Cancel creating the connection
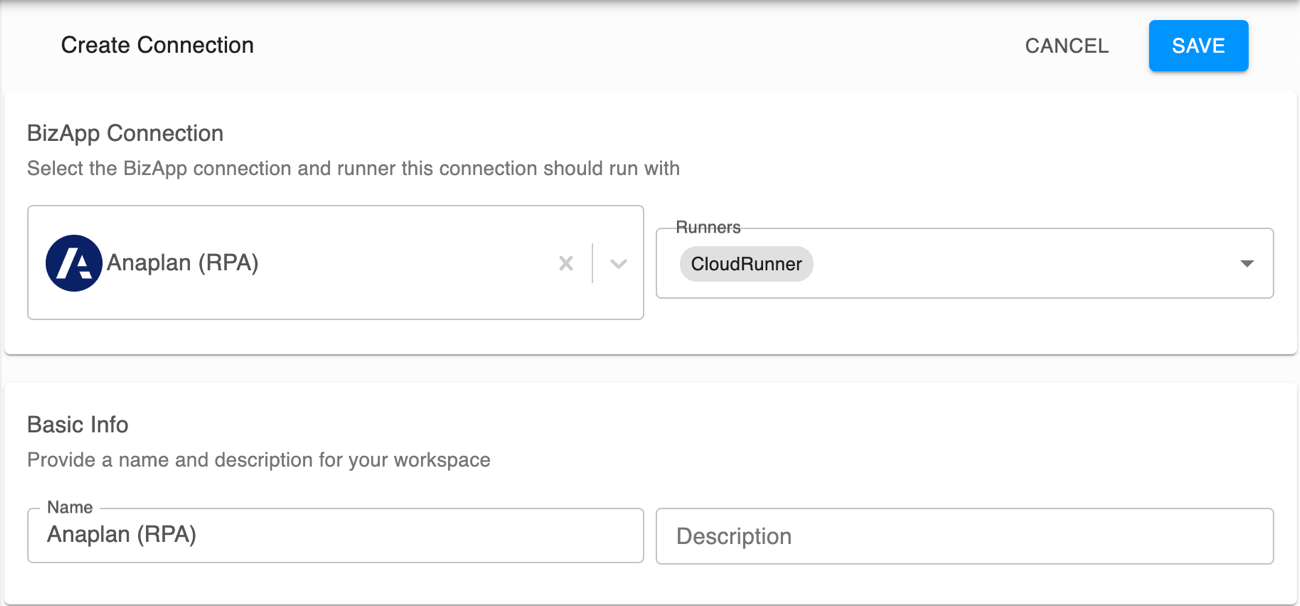This screenshot has width=1300, height=606. click(x=1066, y=45)
